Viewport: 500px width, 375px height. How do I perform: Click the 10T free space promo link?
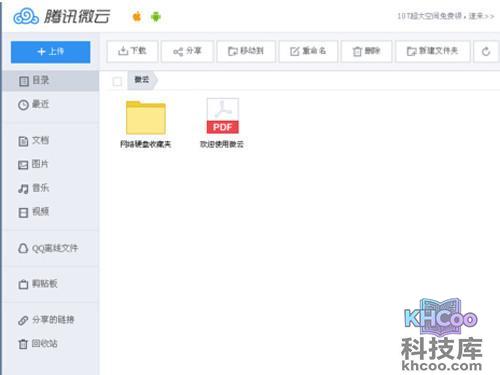tap(446, 16)
